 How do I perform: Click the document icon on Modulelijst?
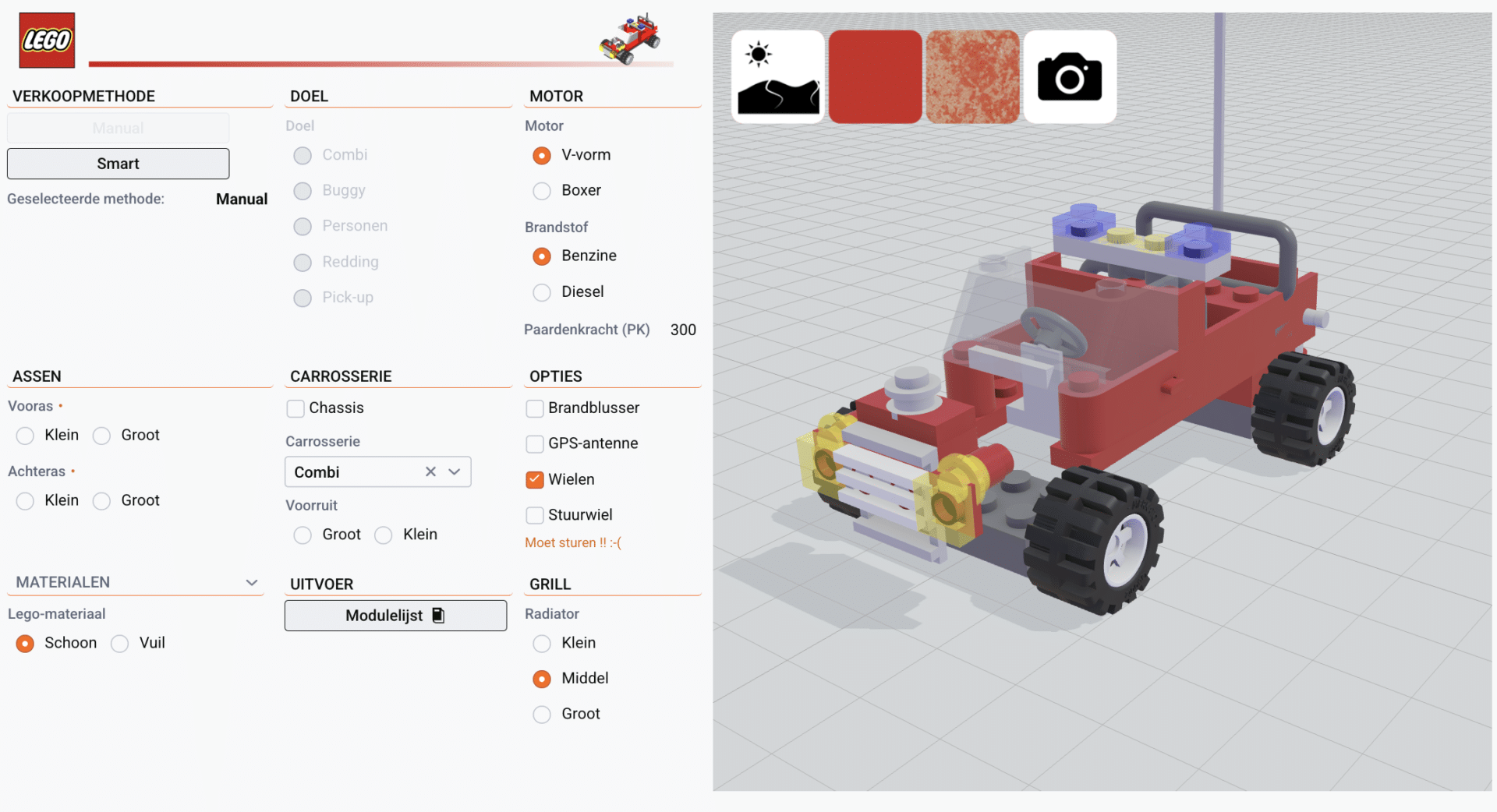tap(438, 616)
